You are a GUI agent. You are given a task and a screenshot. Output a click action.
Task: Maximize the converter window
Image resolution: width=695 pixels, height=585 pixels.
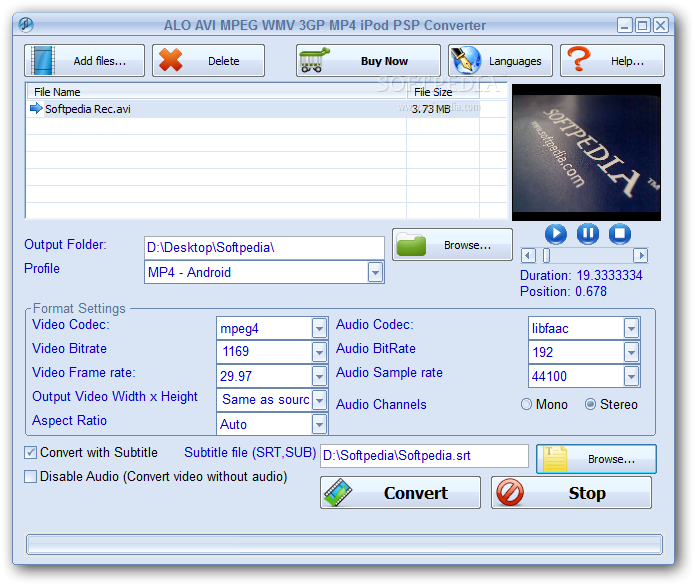642,25
